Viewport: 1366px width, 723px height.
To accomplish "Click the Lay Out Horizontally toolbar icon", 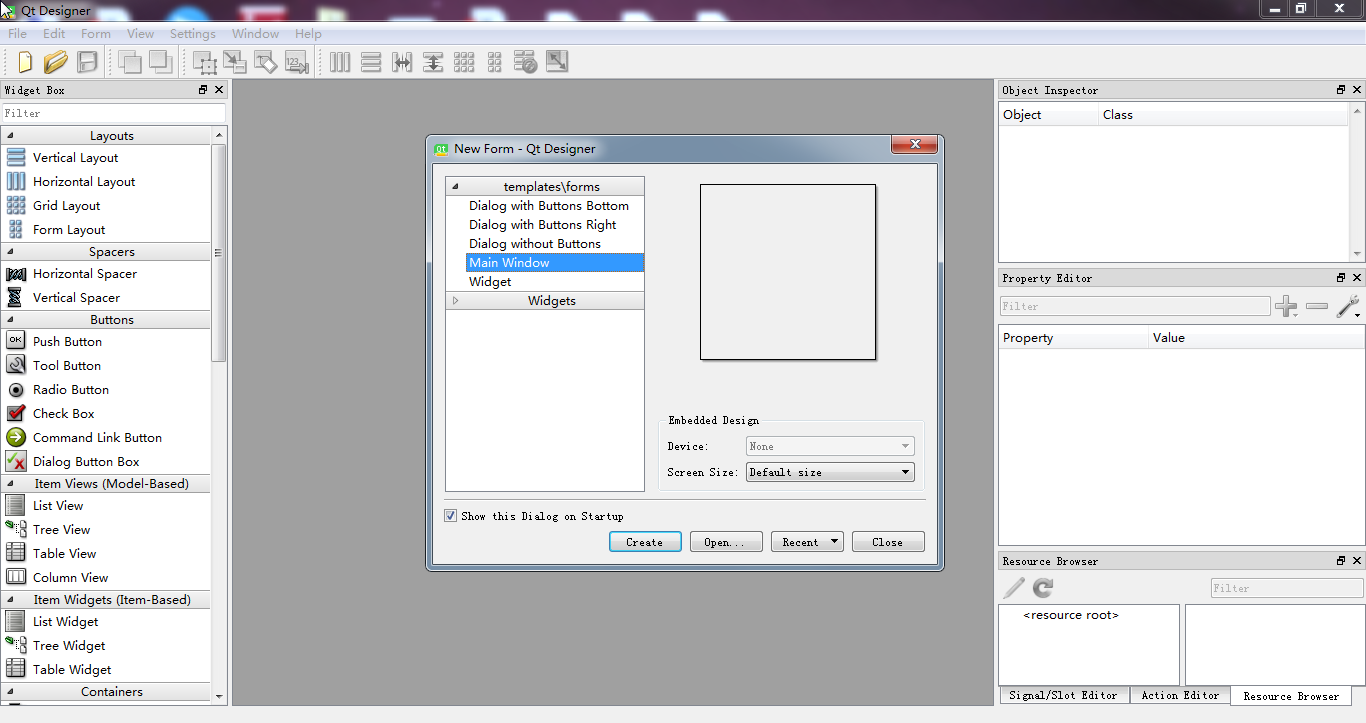I will pyautogui.click(x=340, y=62).
